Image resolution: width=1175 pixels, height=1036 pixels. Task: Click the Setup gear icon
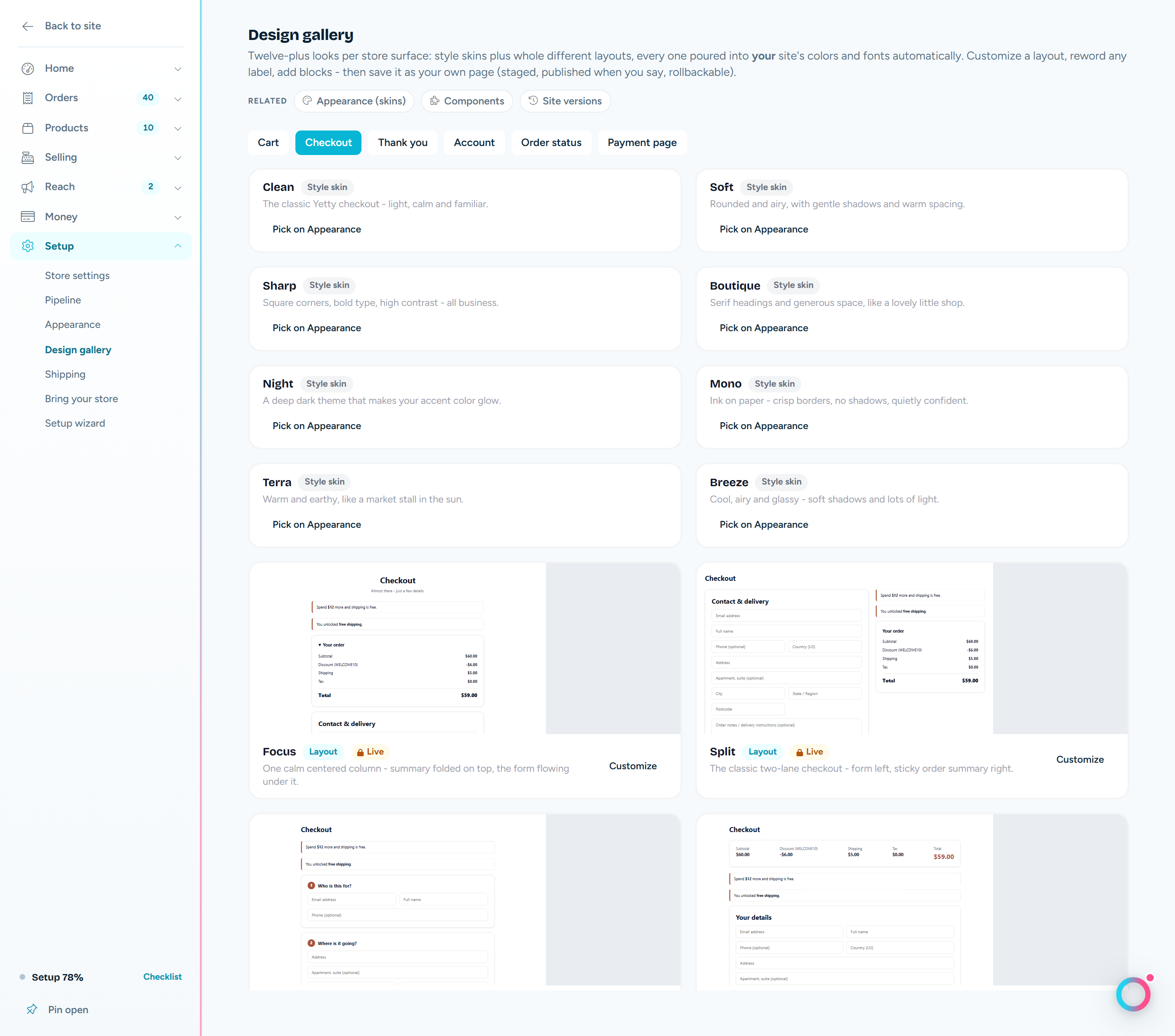point(28,246)
